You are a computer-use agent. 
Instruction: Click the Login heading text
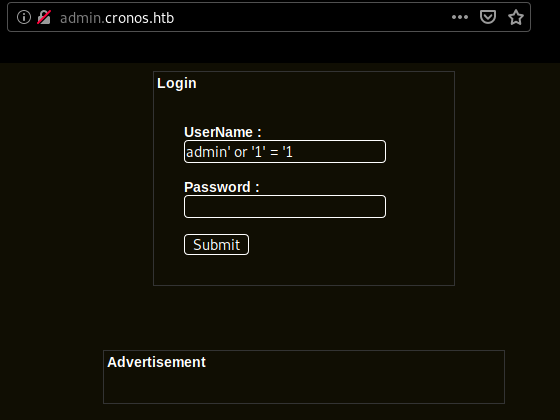(x=176, y=84)
